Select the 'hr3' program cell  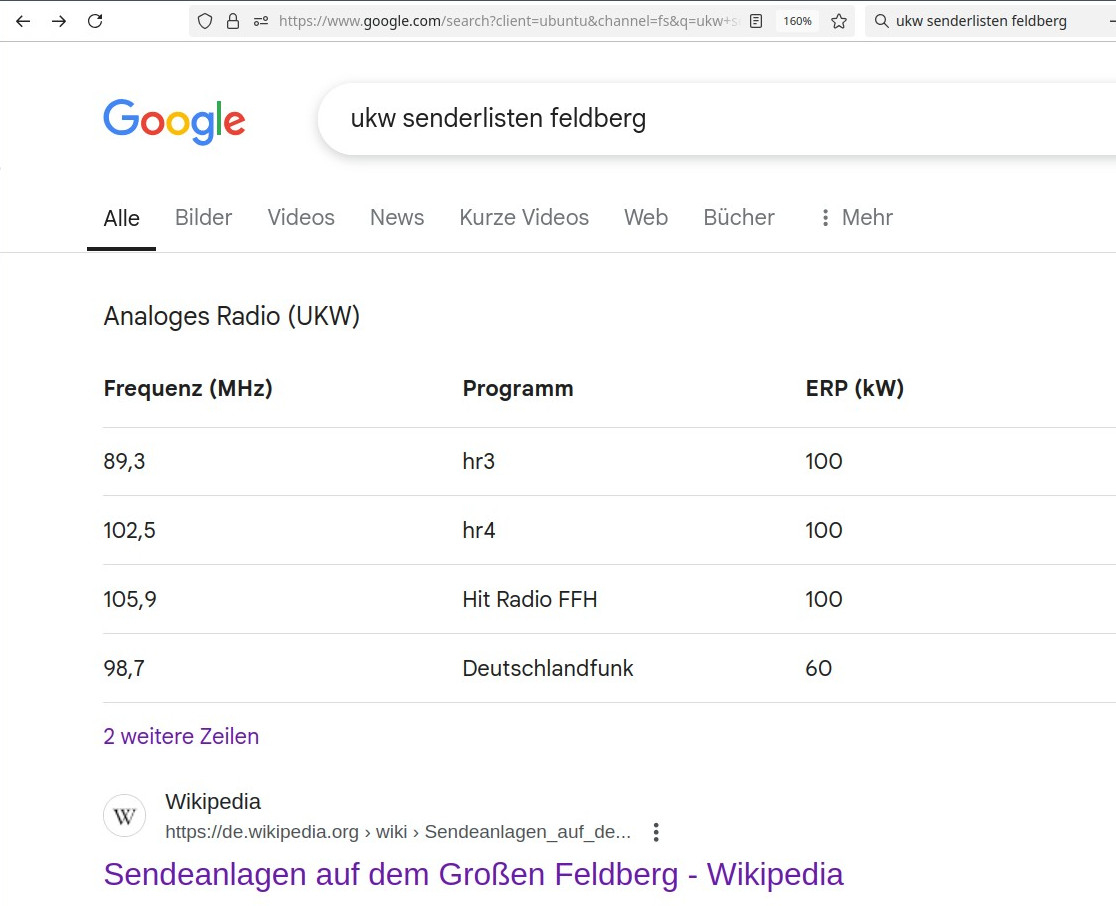479,461
